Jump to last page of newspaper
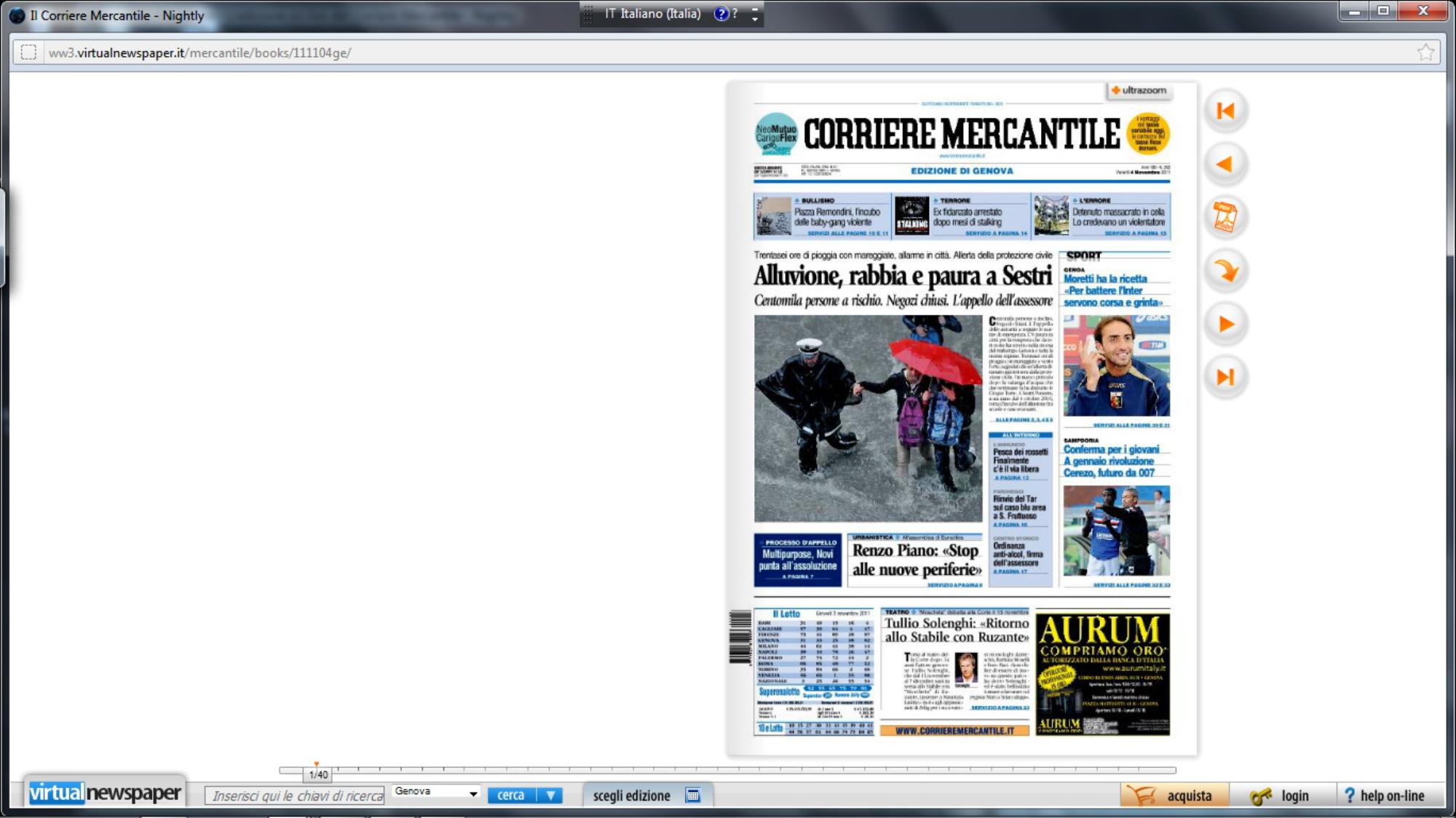The height and width of the screenshot is (818, 1456). coord(1226,377)
